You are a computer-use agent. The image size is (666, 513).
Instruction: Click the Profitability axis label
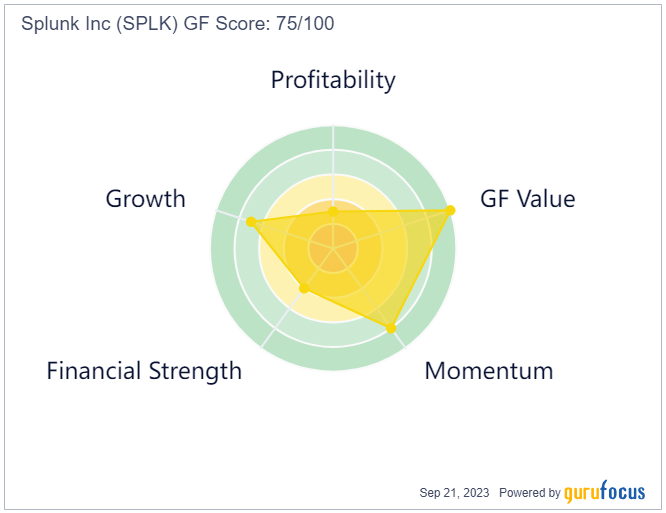tap(333, 80)
